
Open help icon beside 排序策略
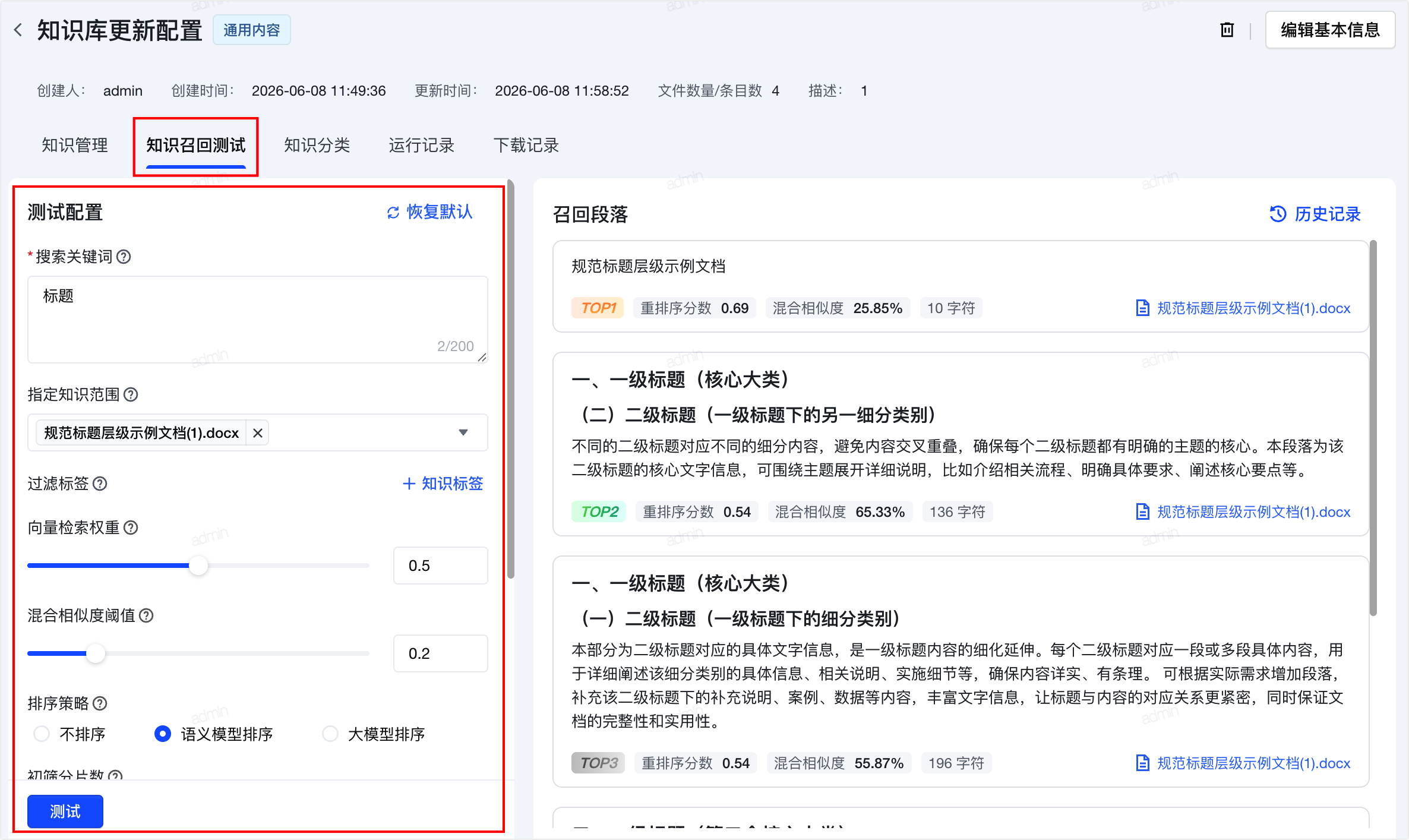coord(100,703)
